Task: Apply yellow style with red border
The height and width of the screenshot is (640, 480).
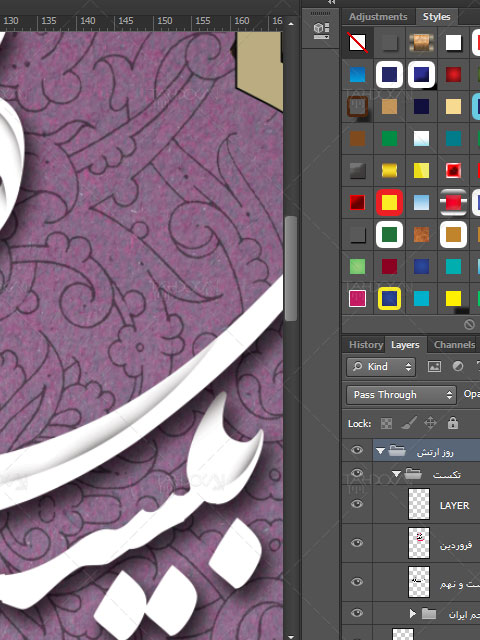Action: pos(389,202)
